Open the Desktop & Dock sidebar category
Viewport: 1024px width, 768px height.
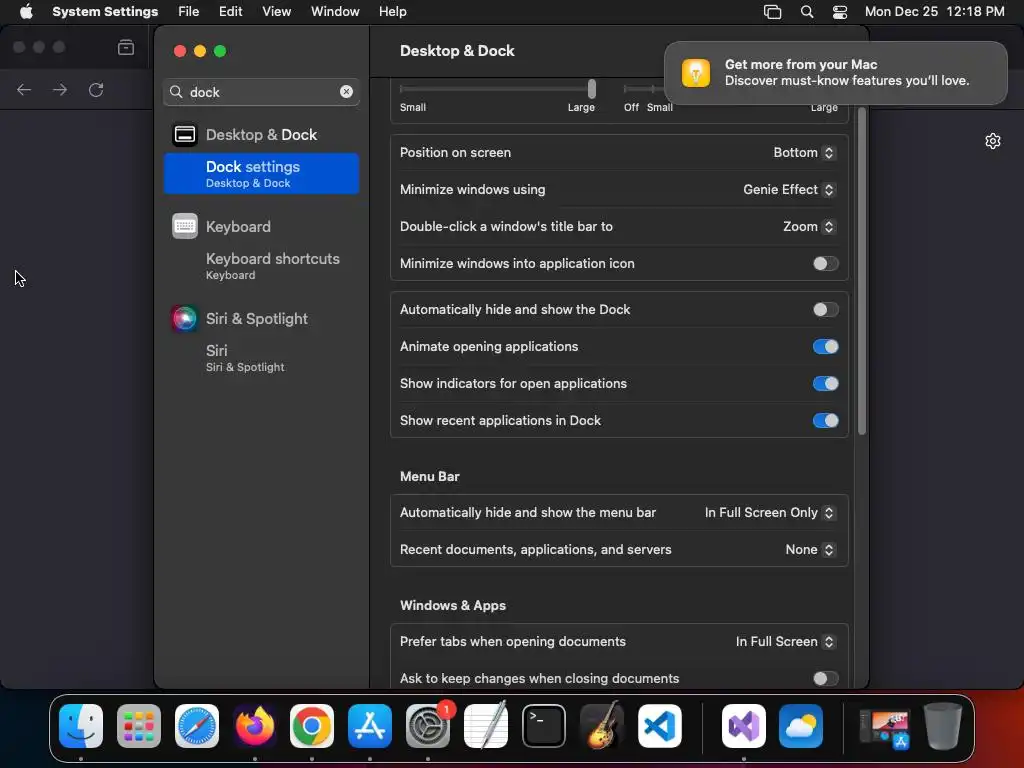(x=261, y=135)
